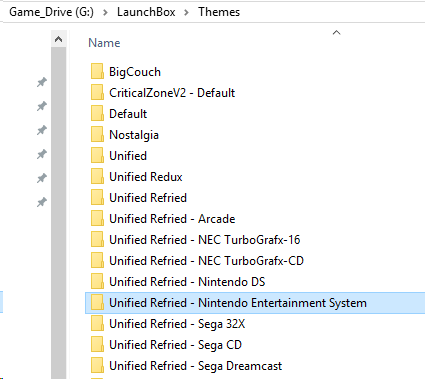Select the BigCouch folder name
Screen dimensions: 425x379
tap(135, 72)
